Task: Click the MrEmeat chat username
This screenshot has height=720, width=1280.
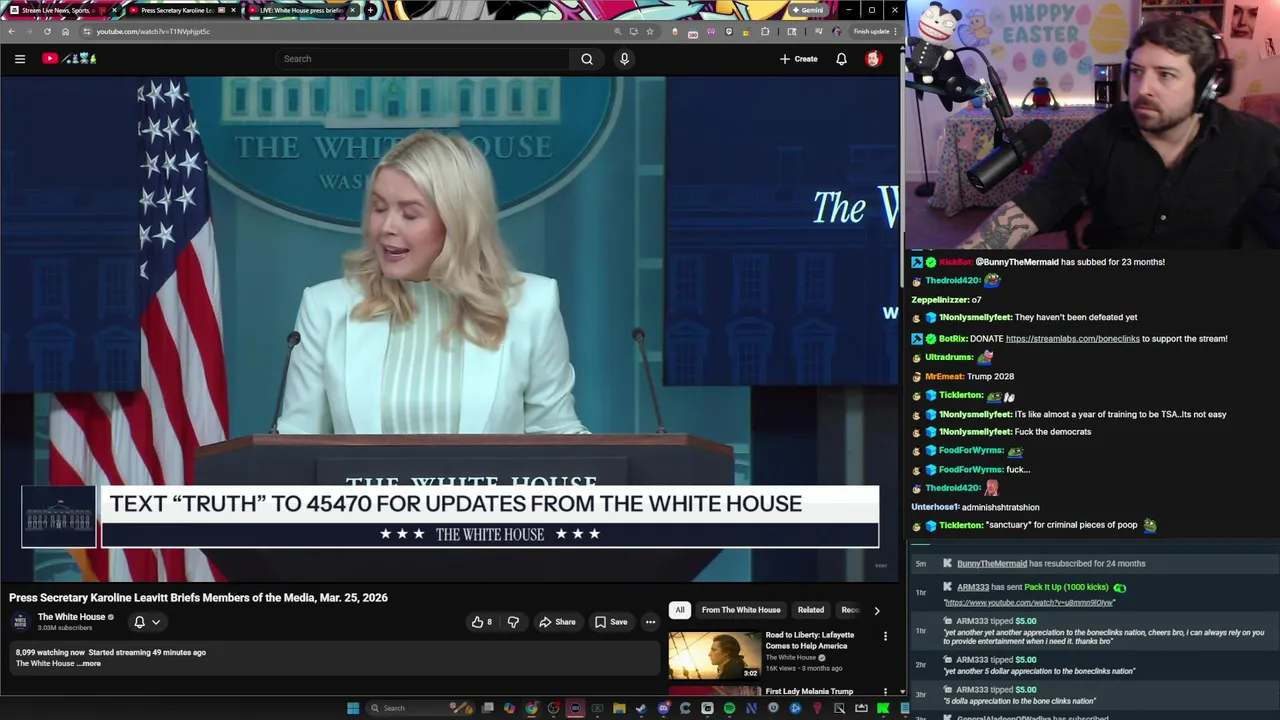Action: [x=944, y=377]
